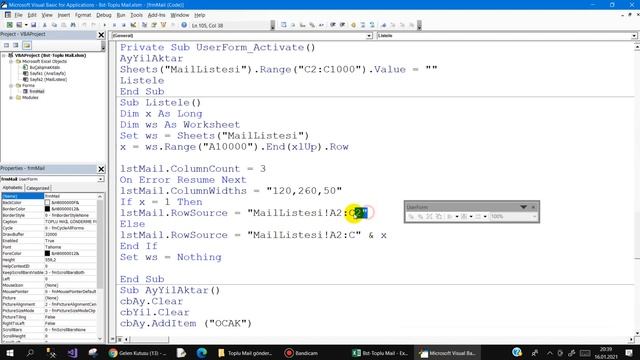Open the Help menu
This screenshot has height=360, width=640.
coord(200,15)
